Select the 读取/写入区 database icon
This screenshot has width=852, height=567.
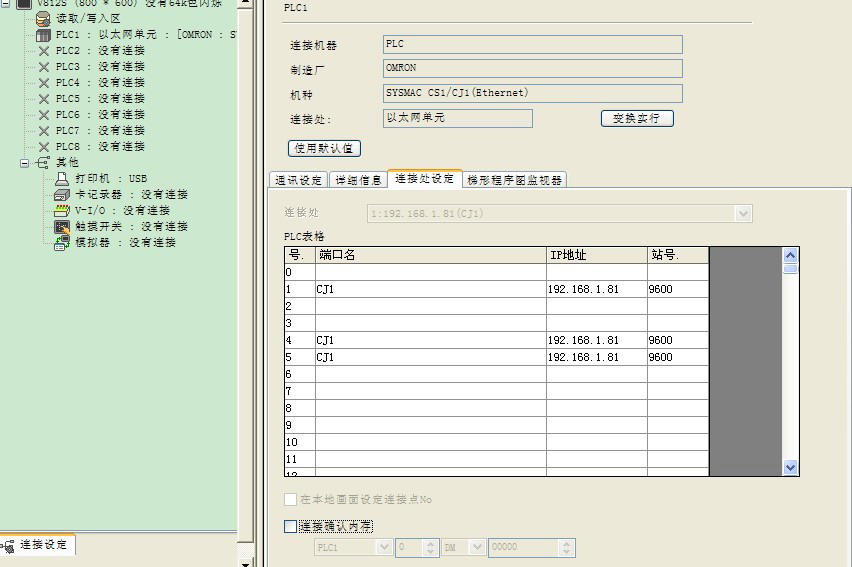[x=43, y=18]
